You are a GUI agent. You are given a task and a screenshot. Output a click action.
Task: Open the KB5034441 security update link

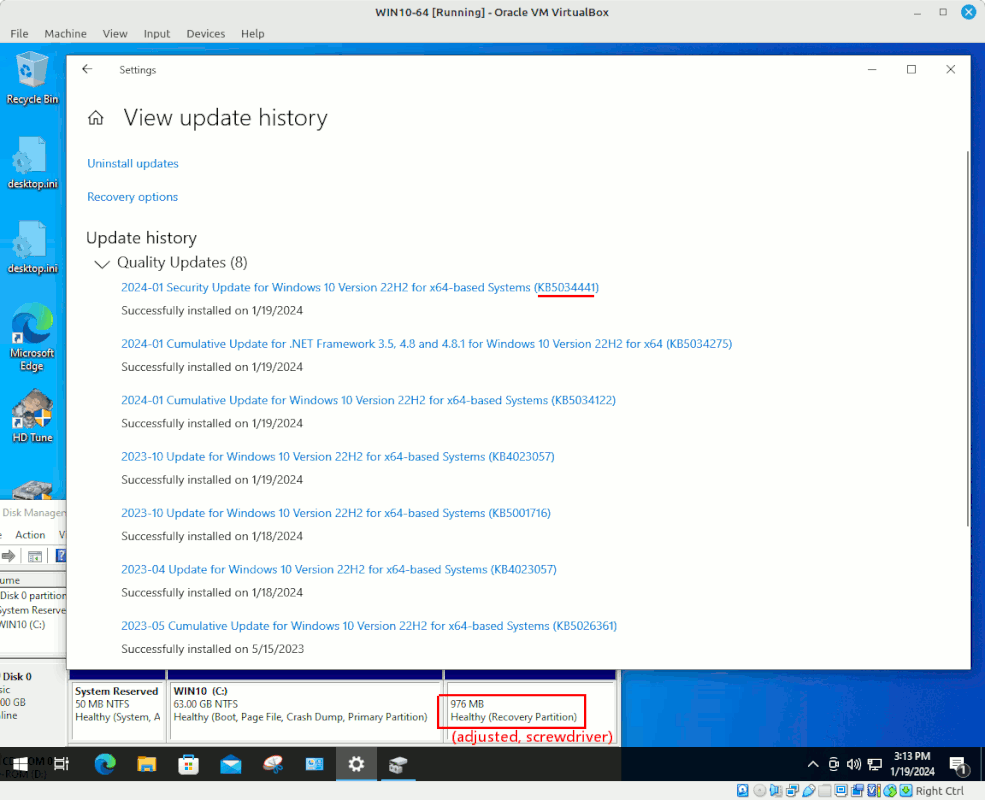coord(360,288)
